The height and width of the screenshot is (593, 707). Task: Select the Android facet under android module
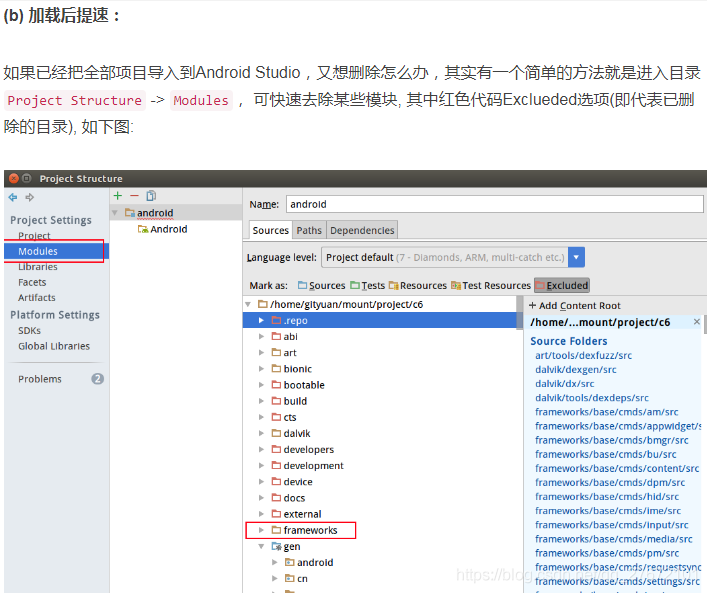168,229
